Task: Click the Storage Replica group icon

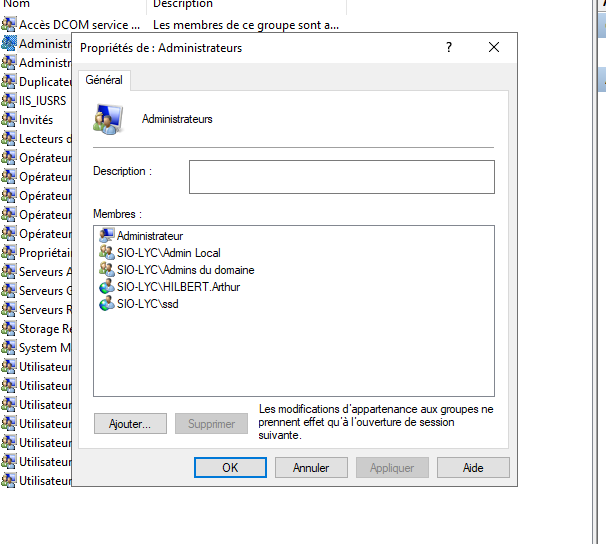Action: coord(9,328)
